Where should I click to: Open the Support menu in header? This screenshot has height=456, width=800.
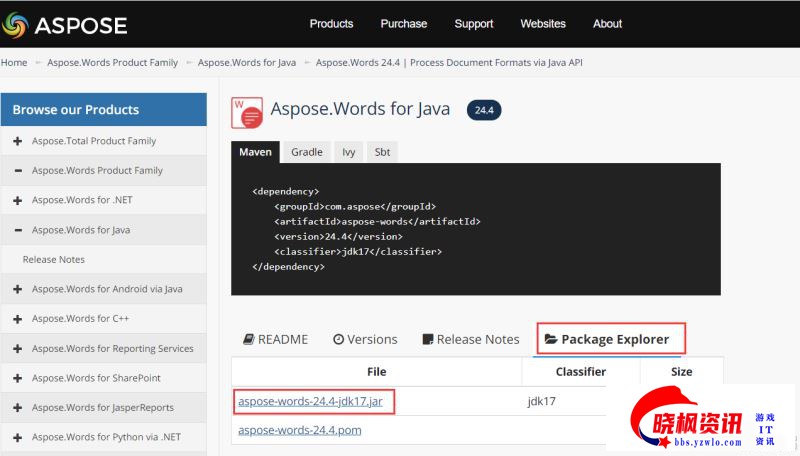pyautogui.click(x=474, y=24)
